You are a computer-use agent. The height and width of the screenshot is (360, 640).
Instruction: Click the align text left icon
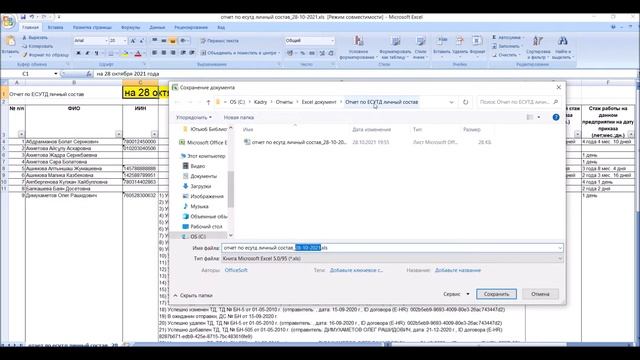coord(154,53)
